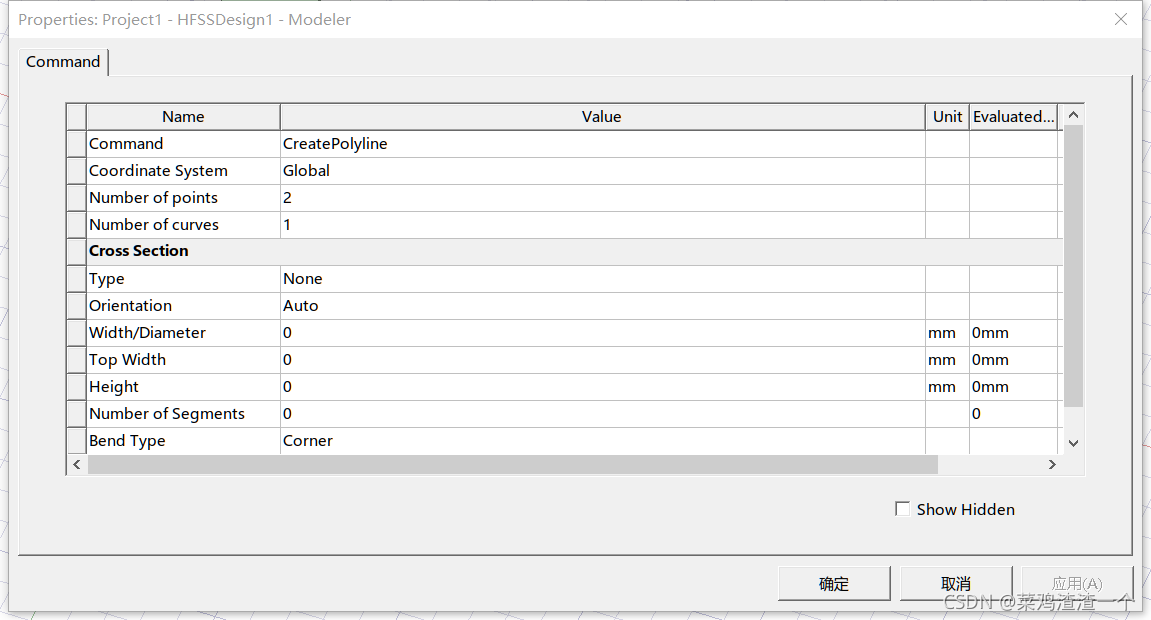The height and width of the screenshot is (620, 1151).
Task: Click the scroll up arrow of the table
Action: point(1073,115)
